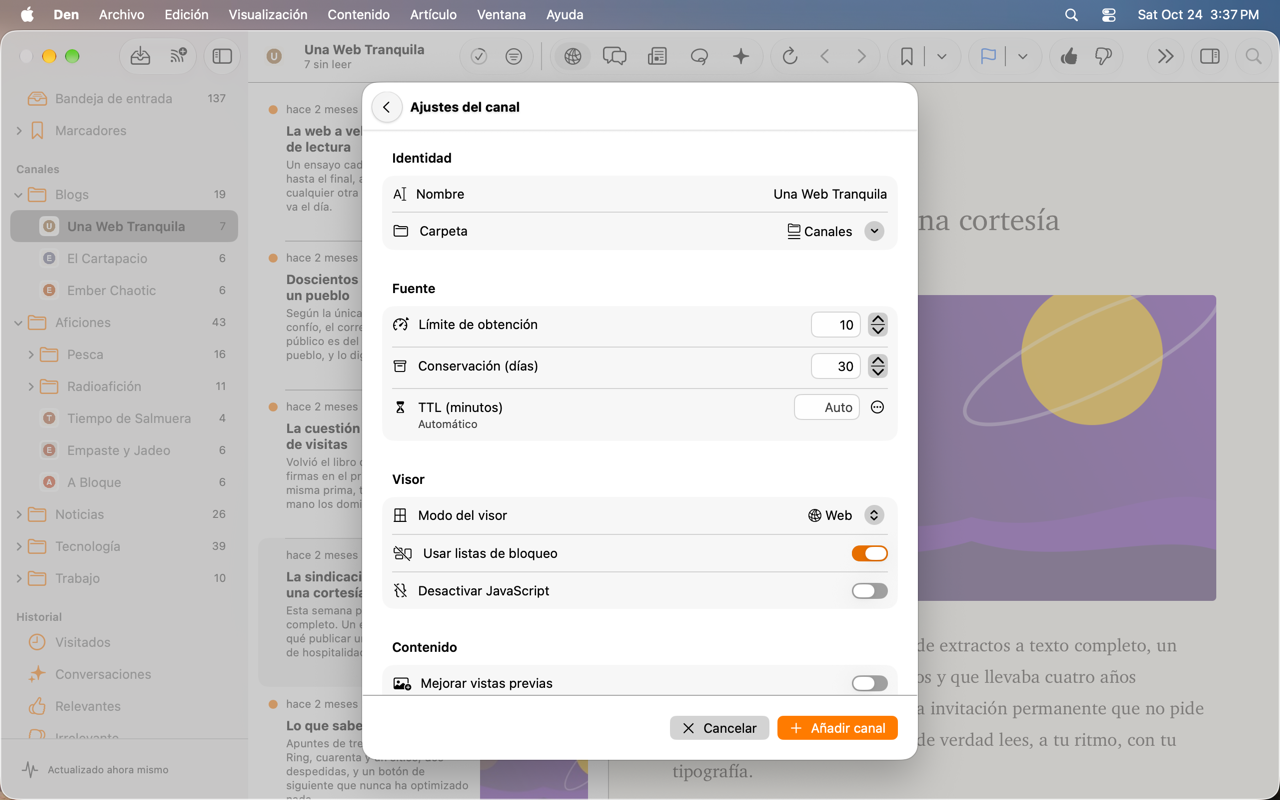Expand the Noticias folder

19,515
